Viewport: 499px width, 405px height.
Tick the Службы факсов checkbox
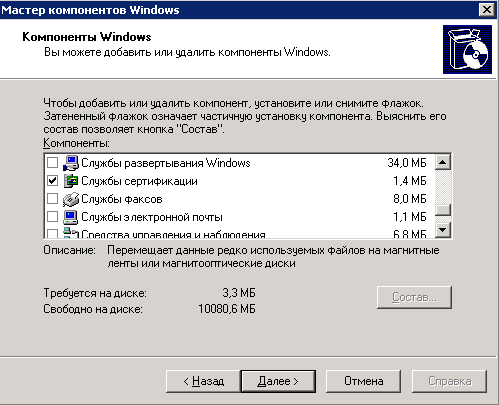[52, 199]
